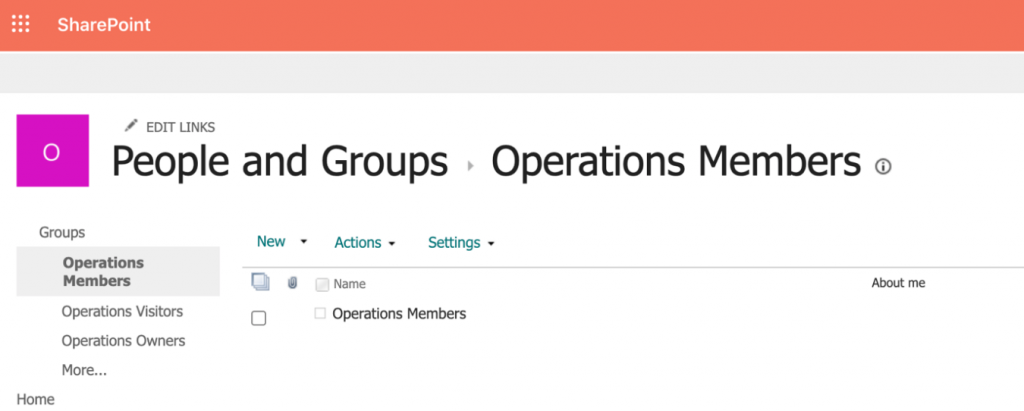Click the SharePoint title in header

pyautogui.click(x=104, y=25)
